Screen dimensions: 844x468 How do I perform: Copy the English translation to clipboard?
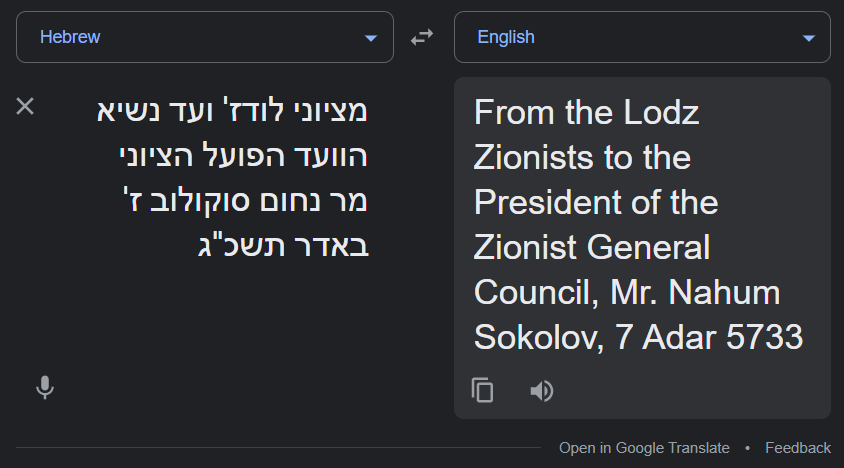click(483, 390)
